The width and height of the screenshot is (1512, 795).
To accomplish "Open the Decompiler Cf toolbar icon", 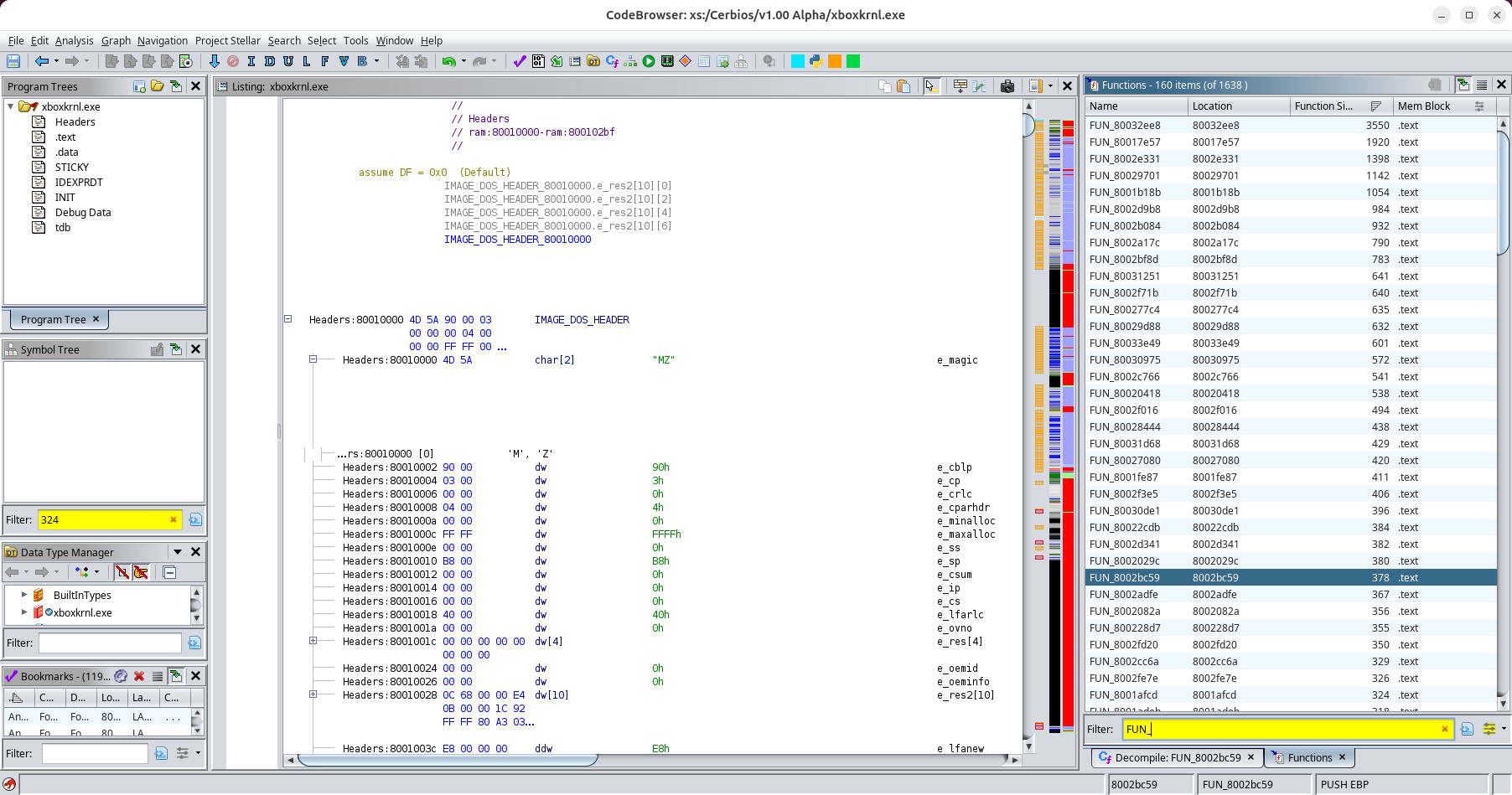I will [612, 61].
